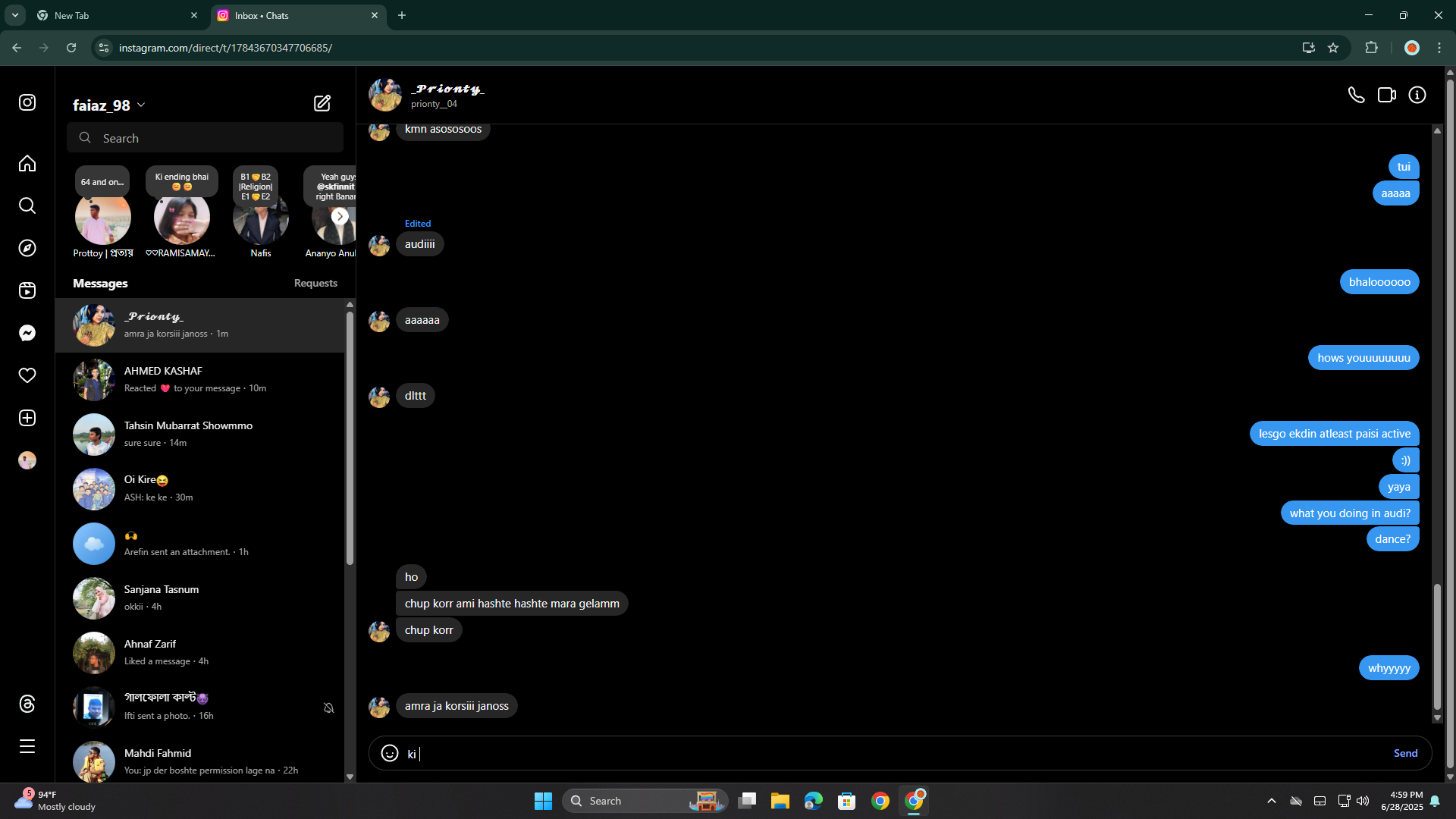Open Chrome three-dot menu

tap(1439, 48)
